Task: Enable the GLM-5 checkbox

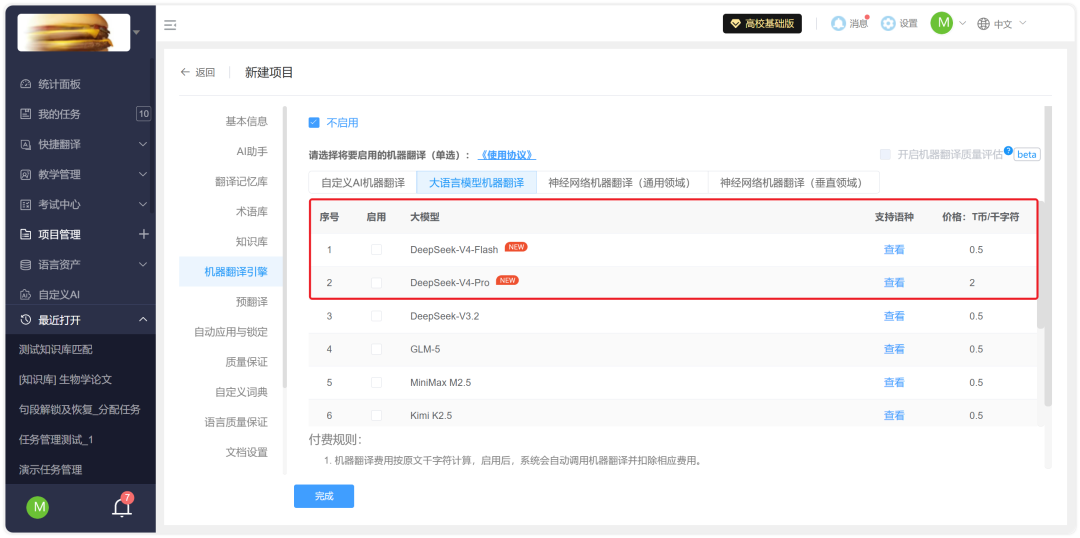Action: click(x=376, y=349)
